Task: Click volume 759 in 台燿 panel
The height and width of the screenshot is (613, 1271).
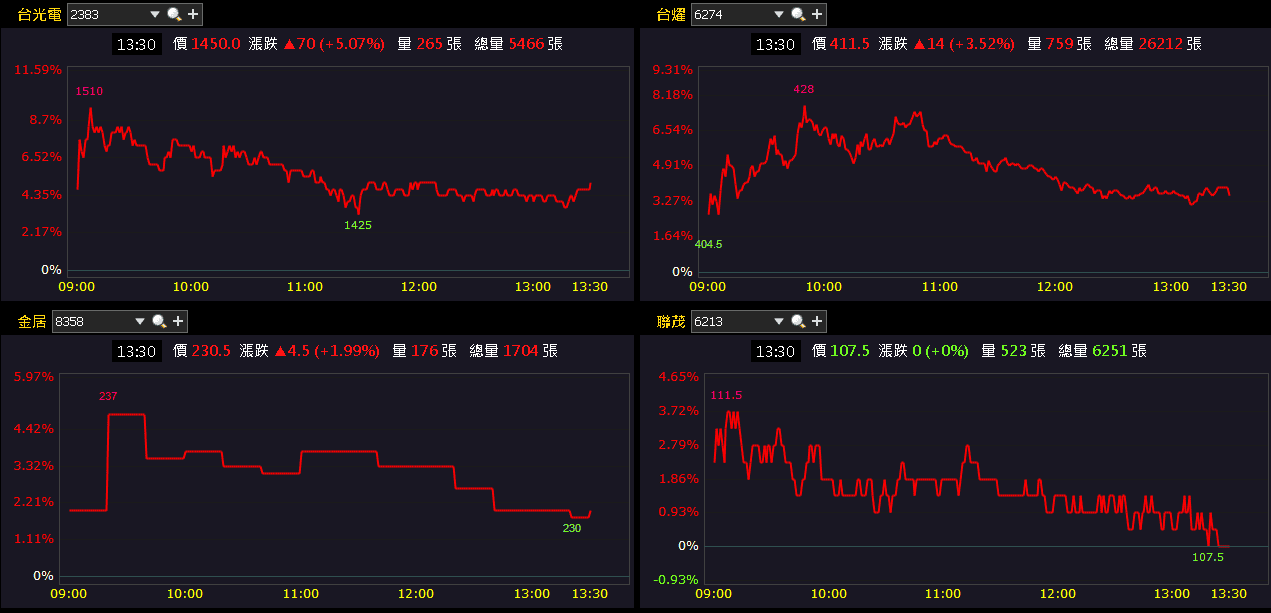Action: 1061,44
